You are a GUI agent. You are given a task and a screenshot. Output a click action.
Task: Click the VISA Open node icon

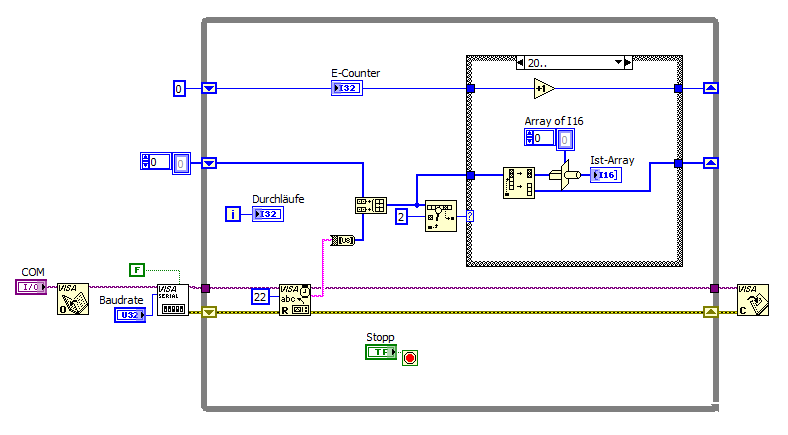point(73,299)
